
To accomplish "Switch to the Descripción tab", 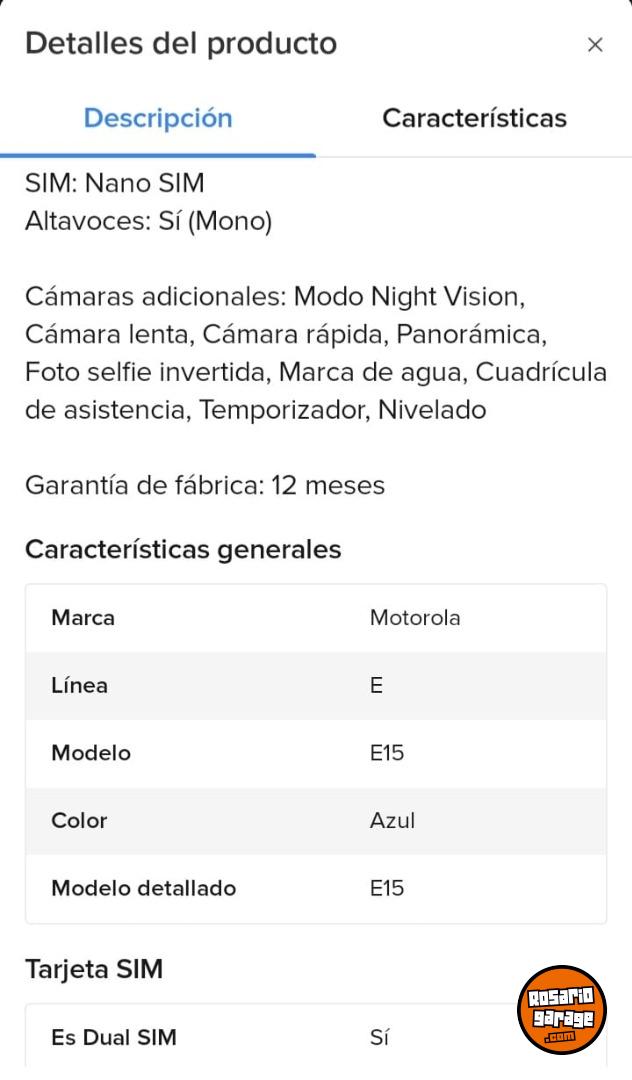I will click(158, 118).
